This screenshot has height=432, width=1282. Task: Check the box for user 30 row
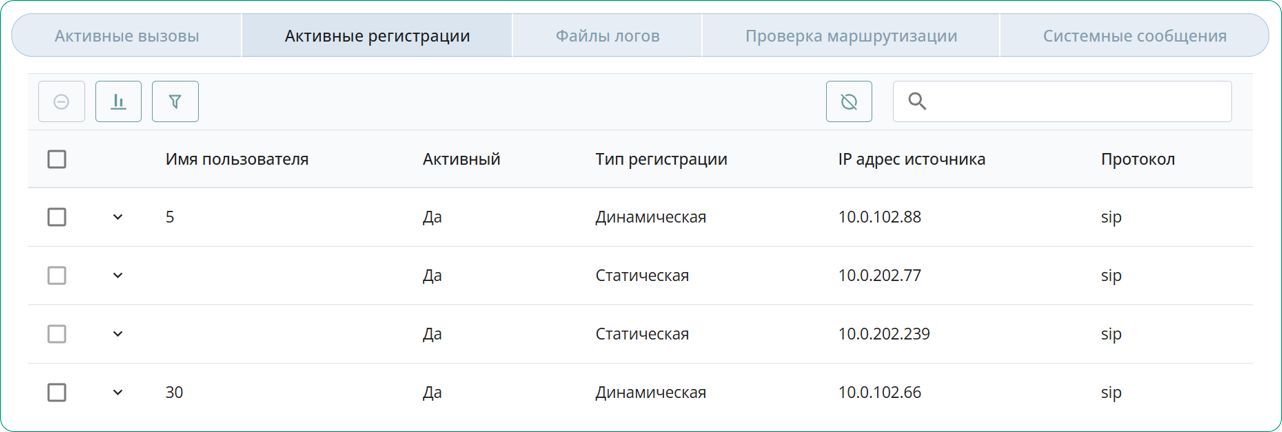(57, 393)
